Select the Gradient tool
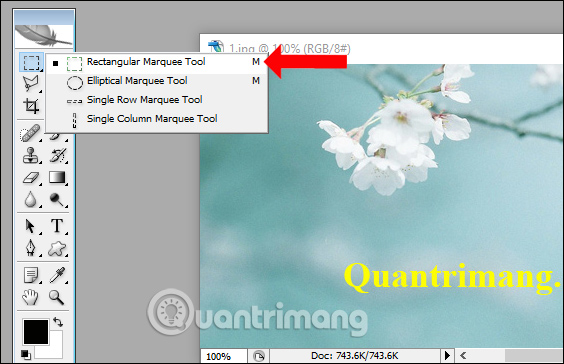 (x=58, y=177)
